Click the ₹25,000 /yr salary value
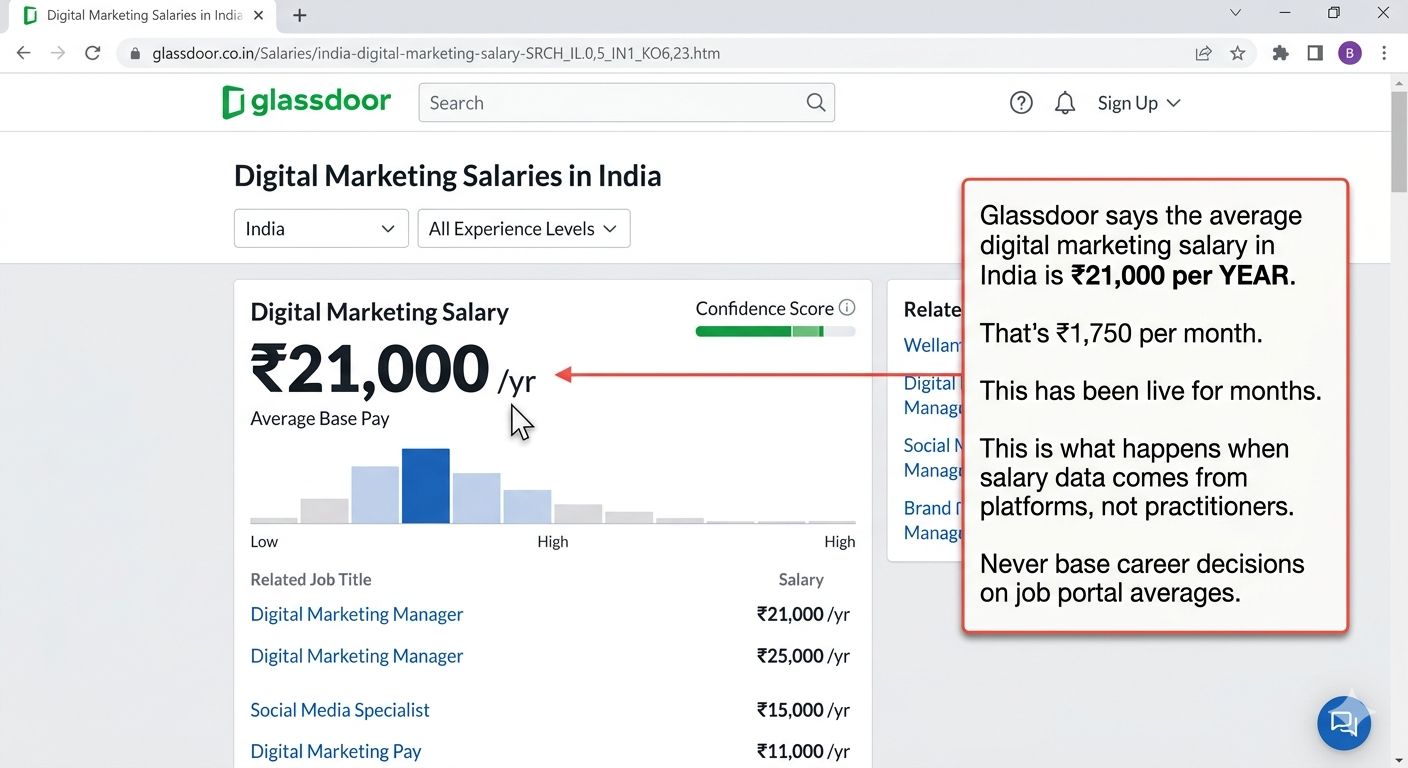The image size is (1408, 768). (x=803, y=656)
